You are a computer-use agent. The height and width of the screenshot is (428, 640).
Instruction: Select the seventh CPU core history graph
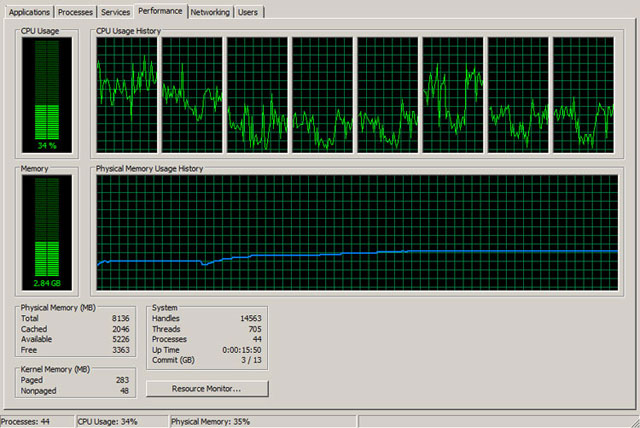click(x=518, y=95)
